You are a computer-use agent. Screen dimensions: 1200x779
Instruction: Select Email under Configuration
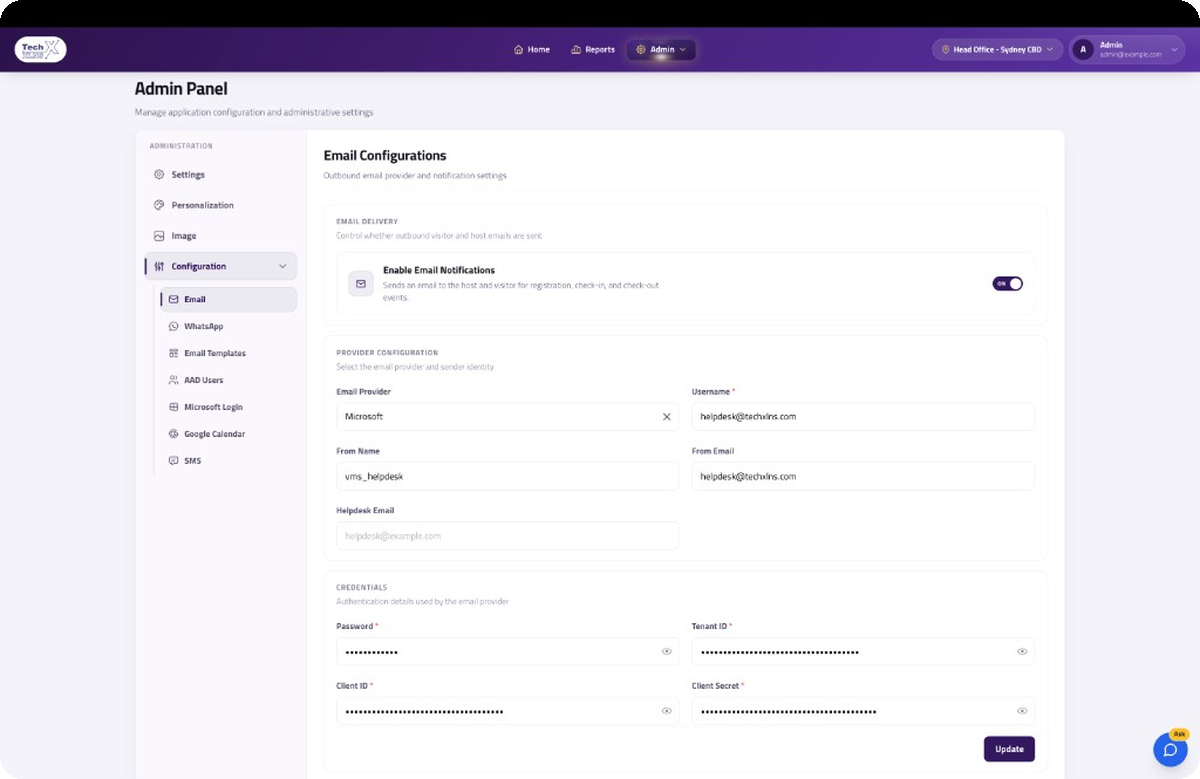(x=229, y=299)
